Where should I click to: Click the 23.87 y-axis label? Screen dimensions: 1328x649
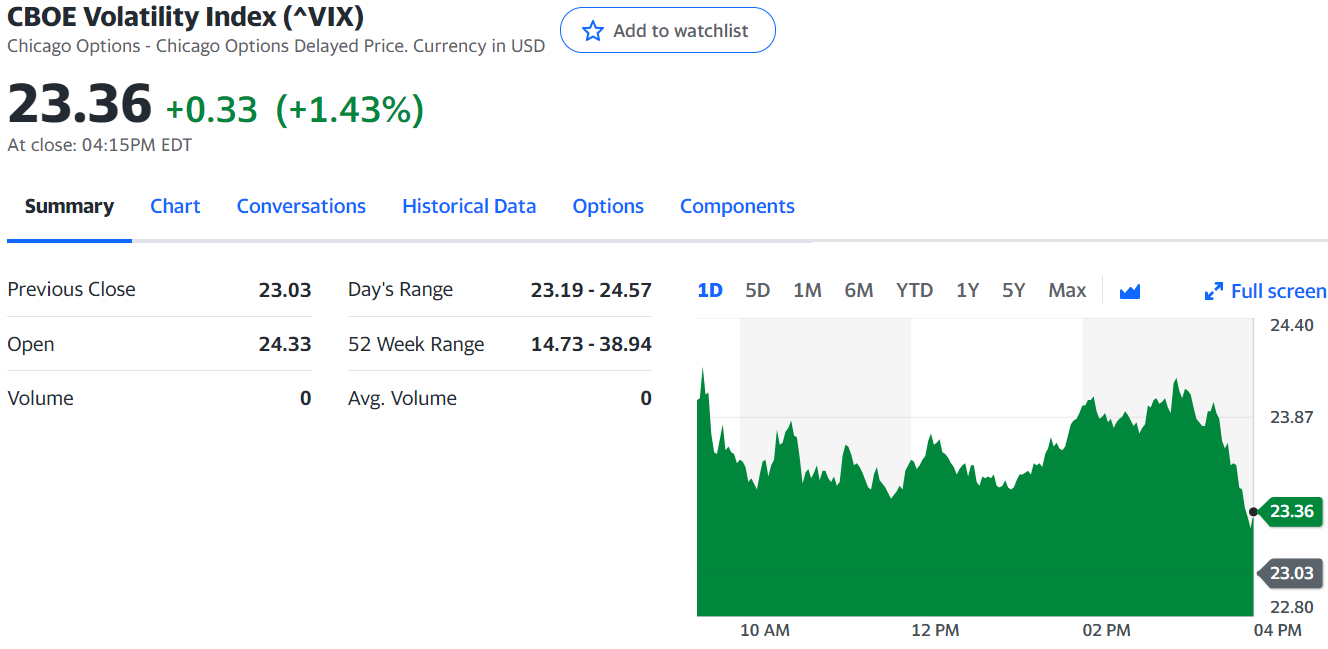(x=1292, y=417)
